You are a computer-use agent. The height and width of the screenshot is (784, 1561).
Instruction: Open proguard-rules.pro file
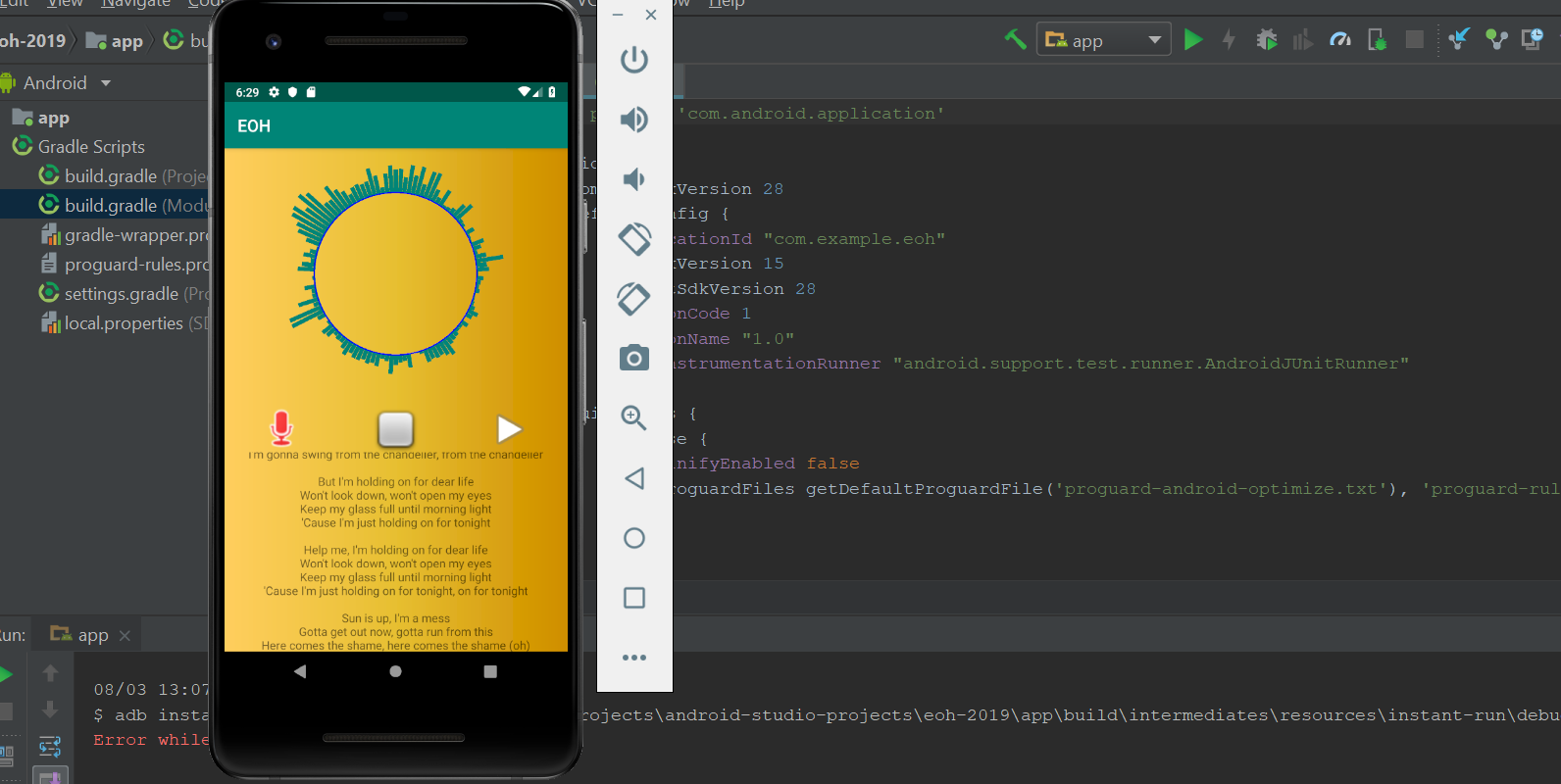click(124, 265)
